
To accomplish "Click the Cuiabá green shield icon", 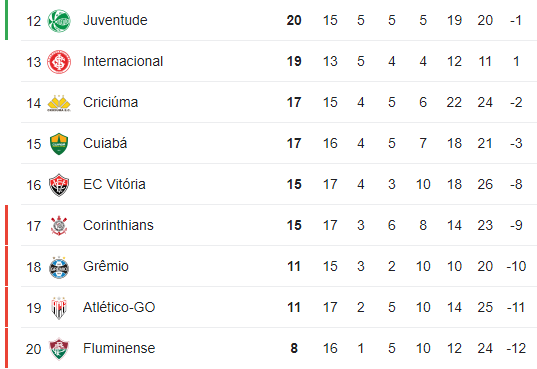I will 59,144.
